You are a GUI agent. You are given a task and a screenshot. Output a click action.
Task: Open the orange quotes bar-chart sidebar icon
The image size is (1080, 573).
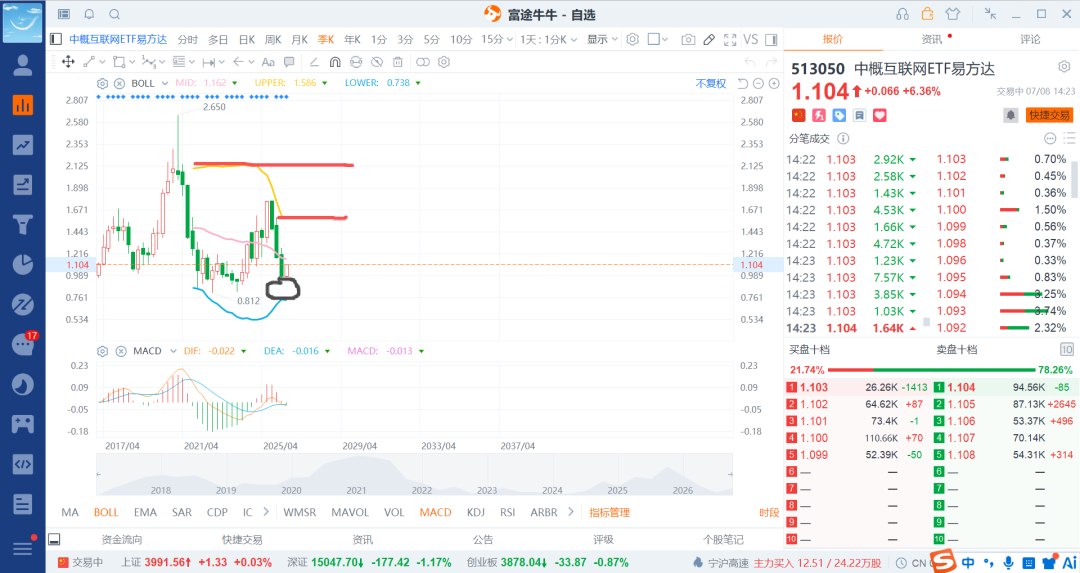point(23,105)
